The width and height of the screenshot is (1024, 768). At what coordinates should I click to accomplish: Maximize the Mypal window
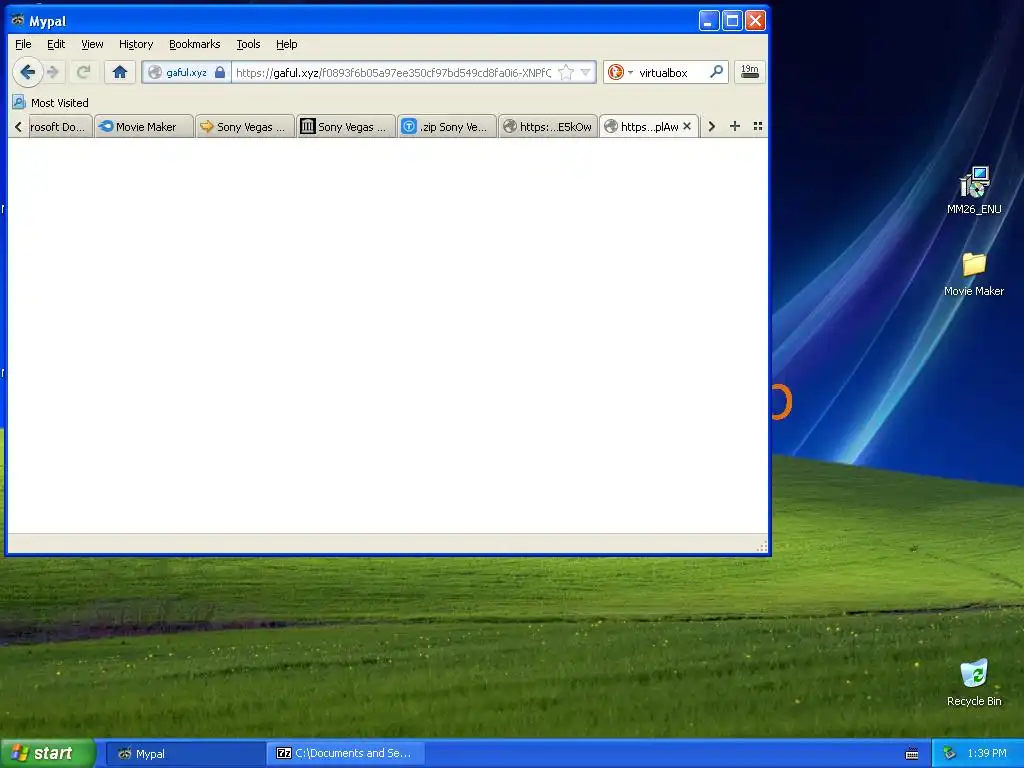732,21
